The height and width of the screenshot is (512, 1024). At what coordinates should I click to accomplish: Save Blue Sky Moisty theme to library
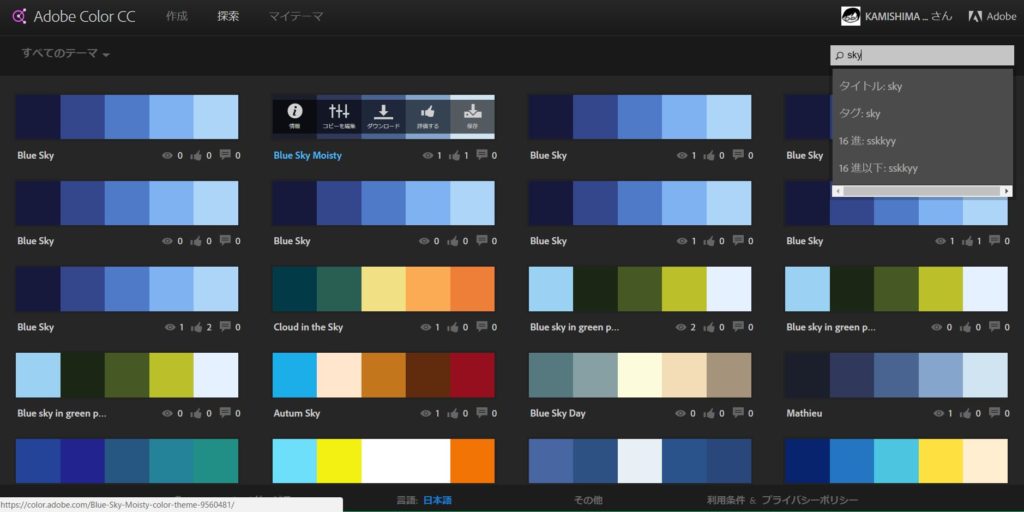pyautogui.click(x=472, y=115)
